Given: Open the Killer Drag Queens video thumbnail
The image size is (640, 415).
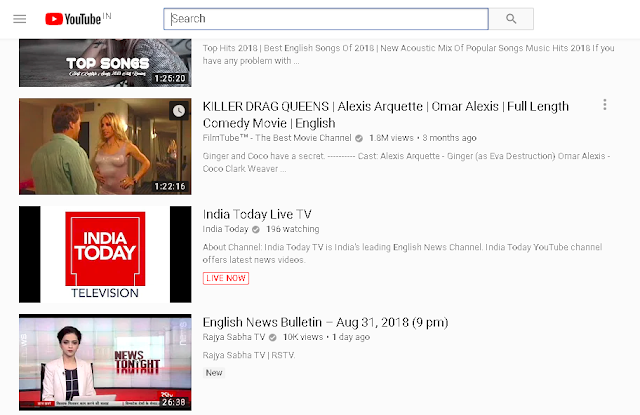Looking at the screenshot, I should [105, 146].
